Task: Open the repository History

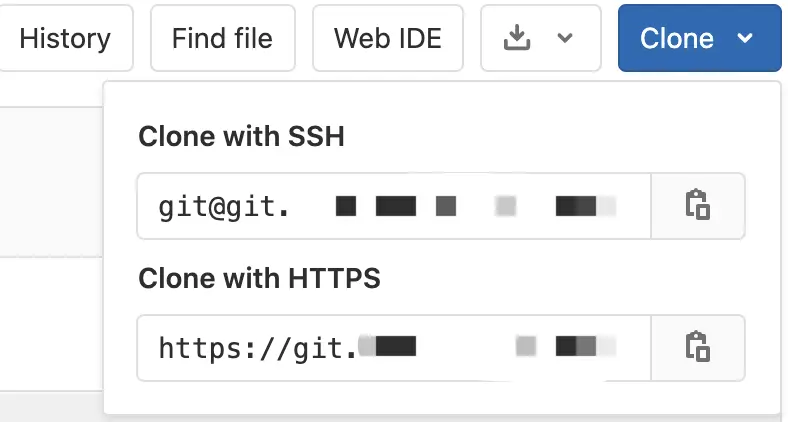Action: [x=64, y=38]
